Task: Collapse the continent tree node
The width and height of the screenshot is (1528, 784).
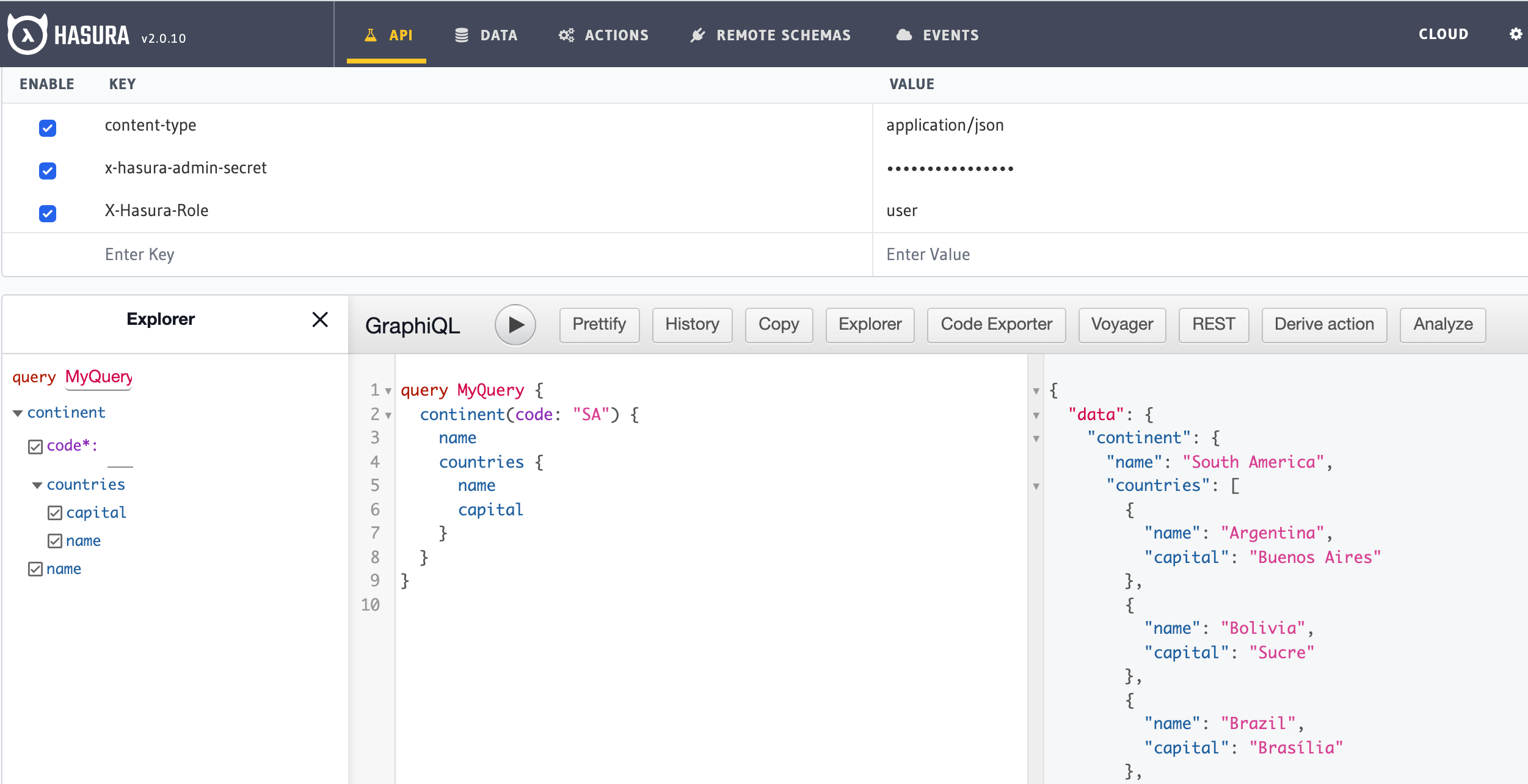Action: coord(18,413)
